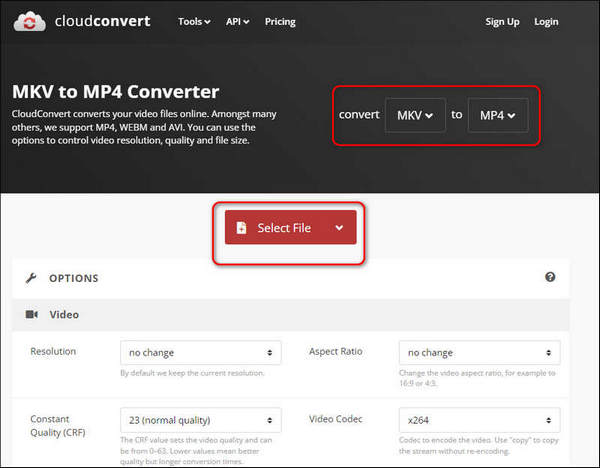This screenshot has height=468, width=600.
Task: Click the file-plus icon on Select File button
Action: [x=241, y=228]
